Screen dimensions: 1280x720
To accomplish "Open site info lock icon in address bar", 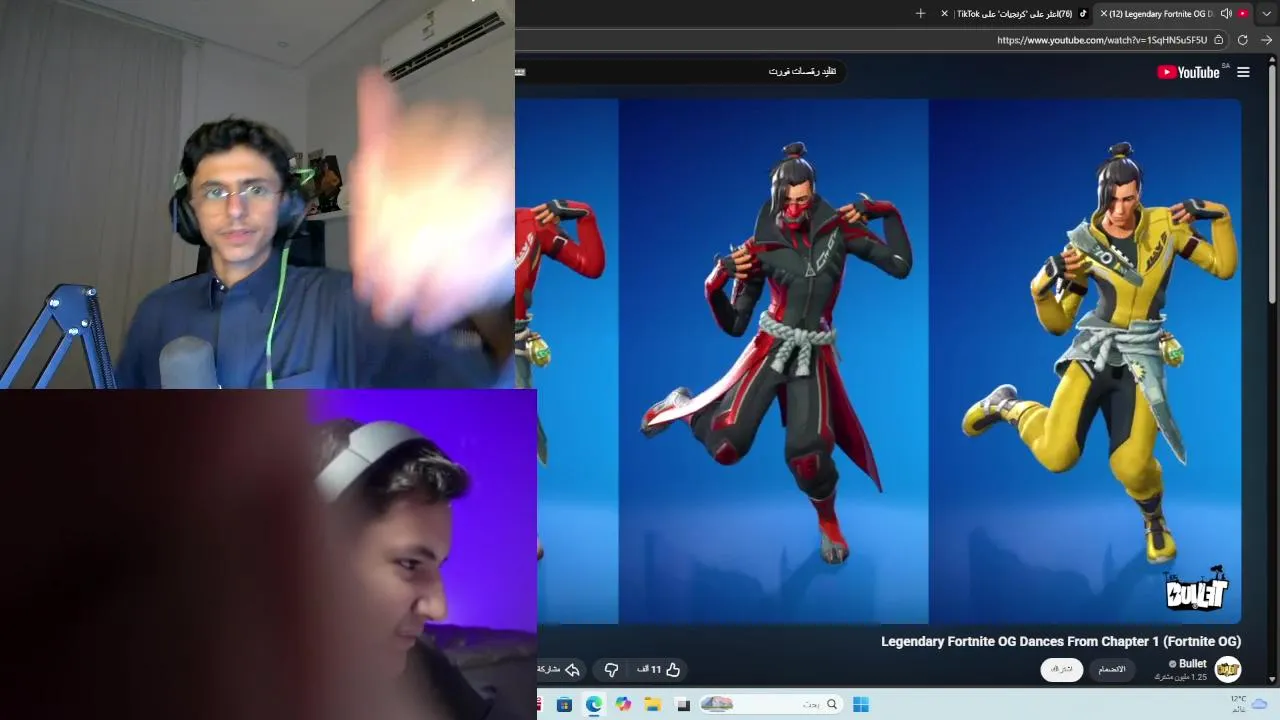I will (1219, 40).
